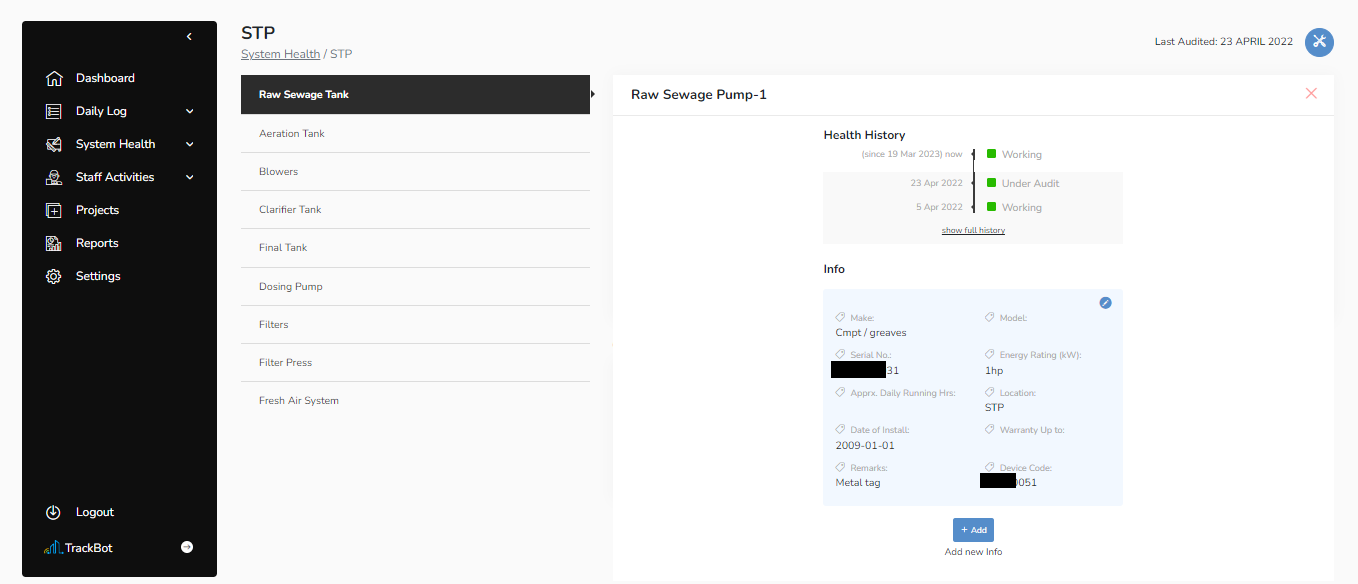Click the pencil edit icon in Info card

(1105, 303)
